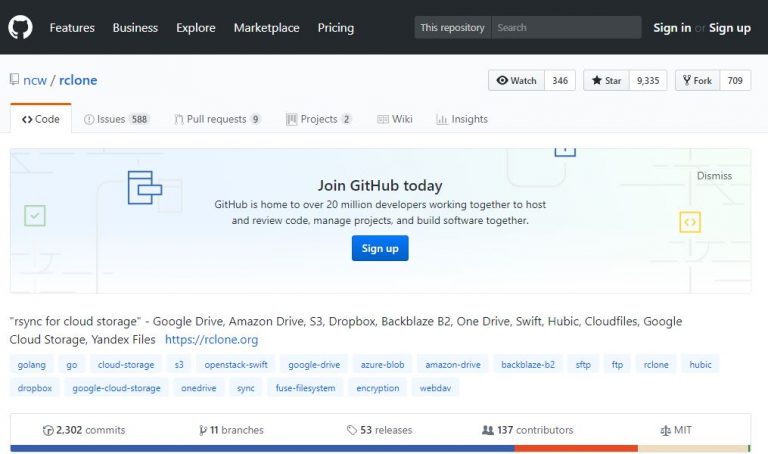
Task: Switch to the Projects tab
Action: (x=318, y=119)
